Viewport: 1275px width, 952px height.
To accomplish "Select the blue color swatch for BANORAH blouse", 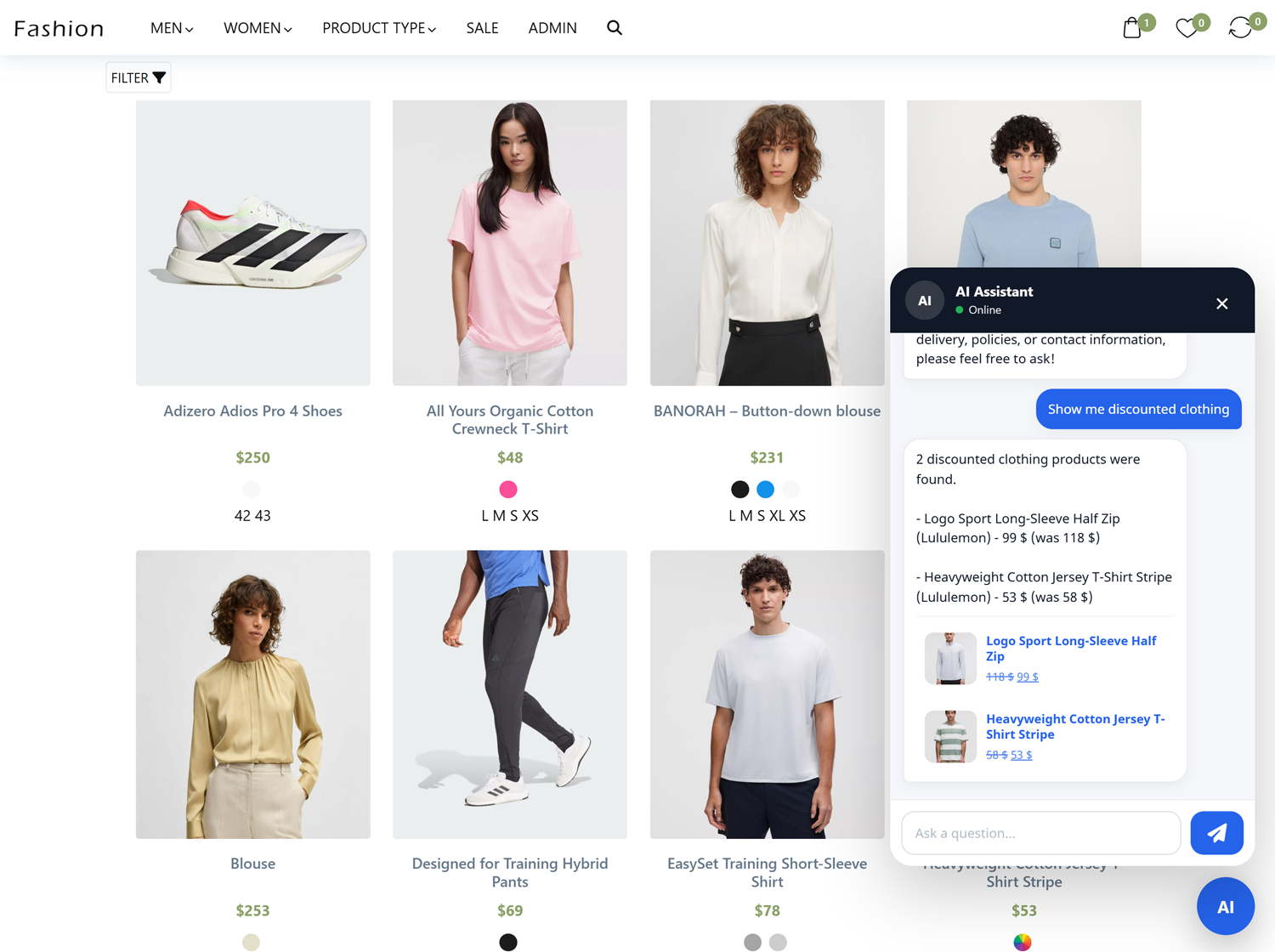I will (x=766, y=490).
